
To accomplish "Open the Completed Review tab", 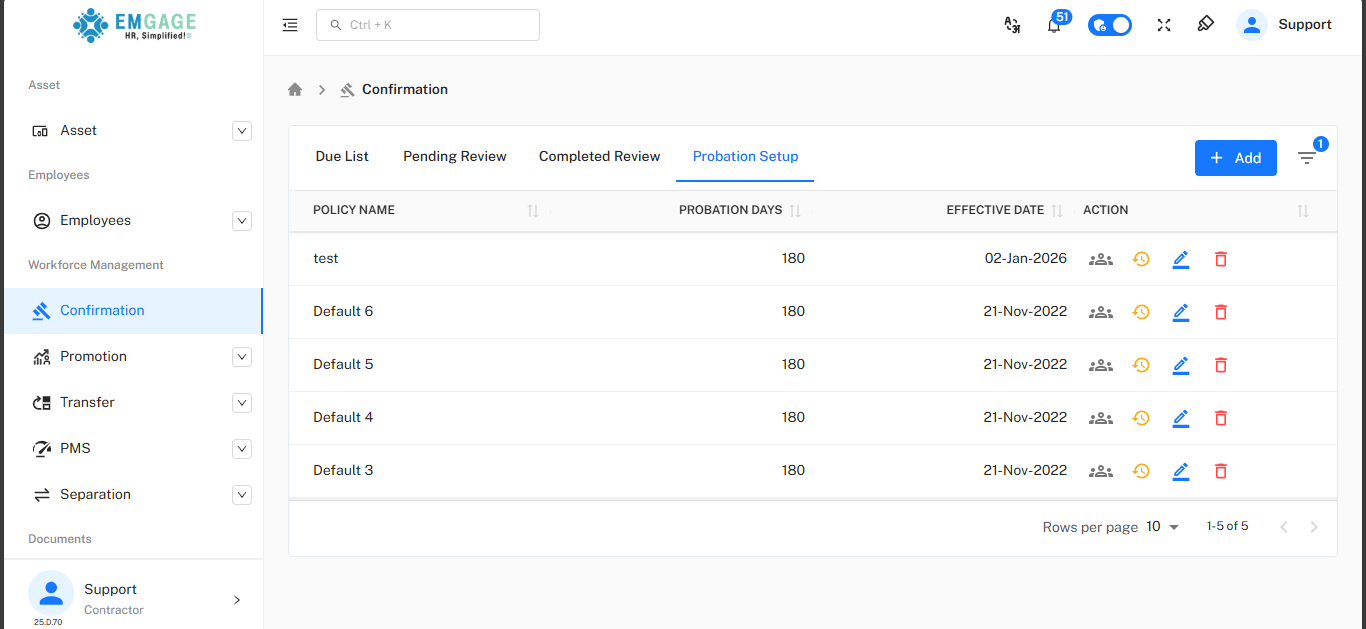I will (x=599, y=156).
